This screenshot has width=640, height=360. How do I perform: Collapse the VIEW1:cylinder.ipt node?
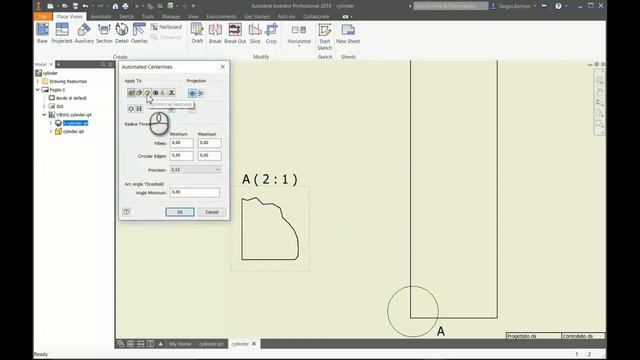point(44,115)
